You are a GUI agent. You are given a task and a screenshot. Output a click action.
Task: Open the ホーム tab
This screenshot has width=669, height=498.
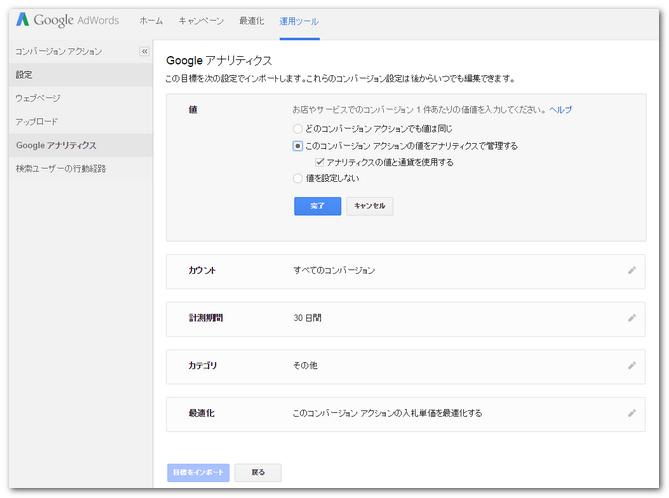(x=151, y=21)
